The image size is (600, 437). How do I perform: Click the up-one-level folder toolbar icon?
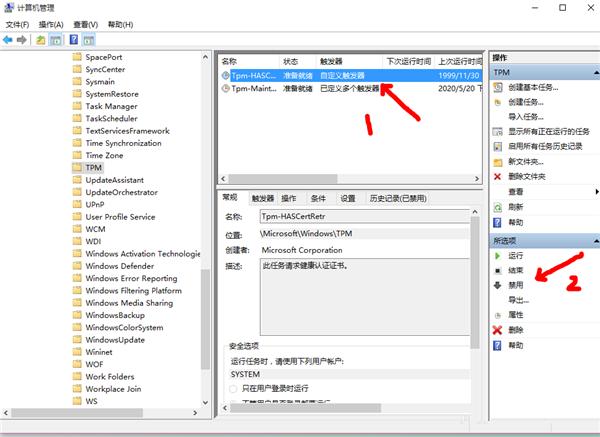pyautogui.click(x=41, y=39)
